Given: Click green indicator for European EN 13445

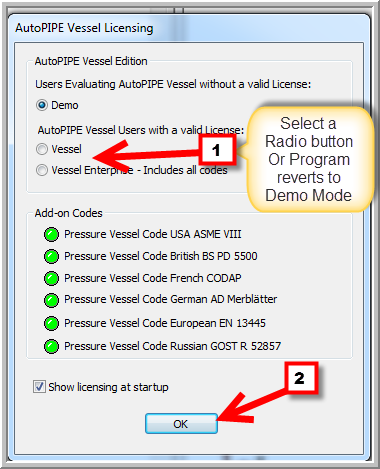Looking at the screenshot, I should 51,323.
